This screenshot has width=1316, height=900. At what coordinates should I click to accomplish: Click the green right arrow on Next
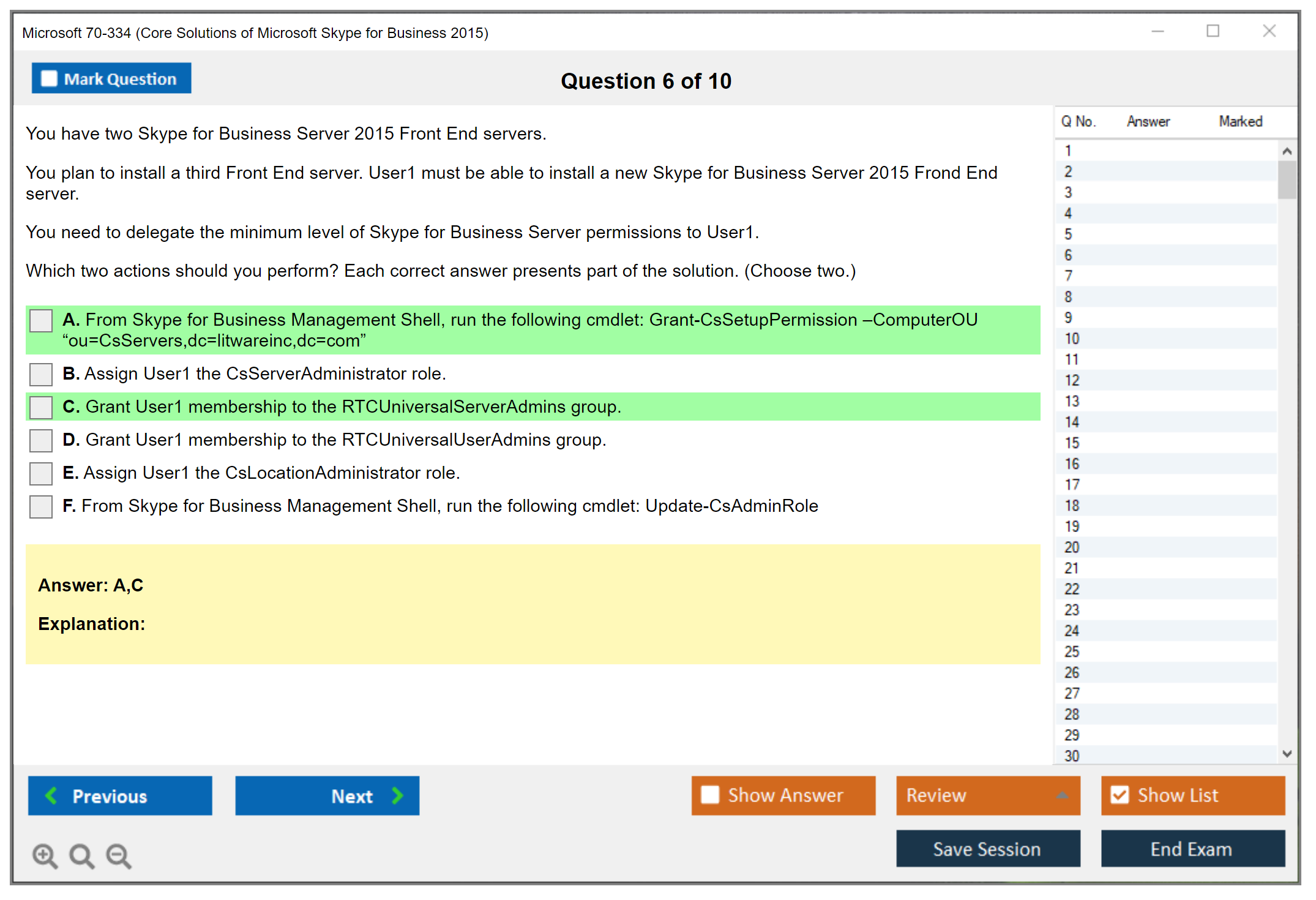pos(398,795)
